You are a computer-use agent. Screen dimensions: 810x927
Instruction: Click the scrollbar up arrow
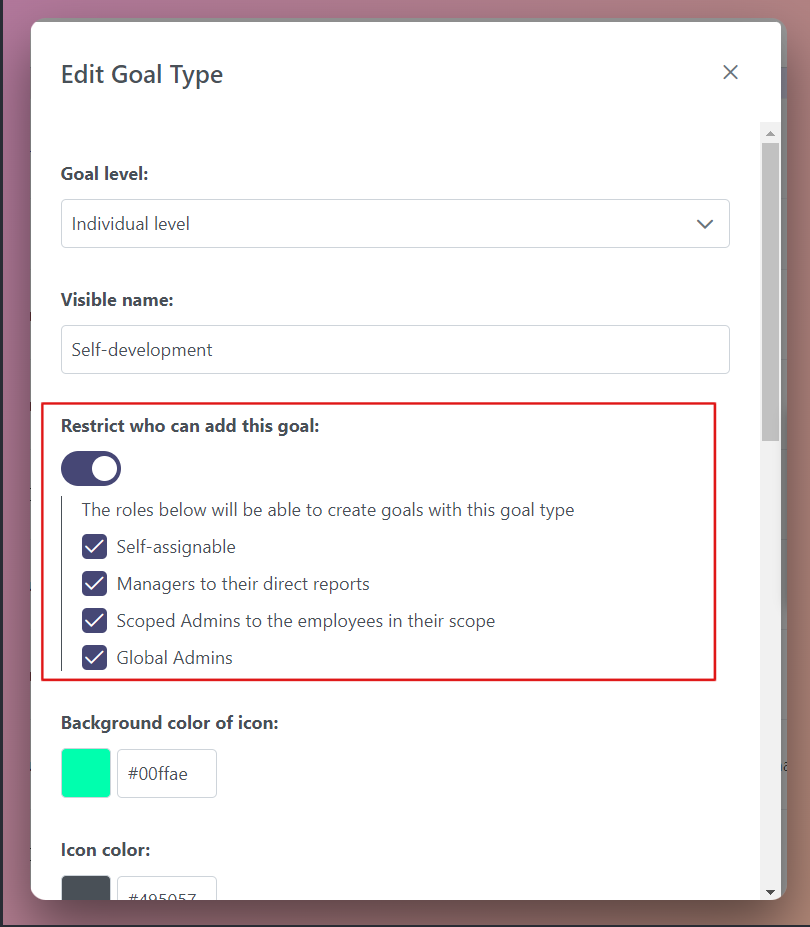tap(770, 132)
